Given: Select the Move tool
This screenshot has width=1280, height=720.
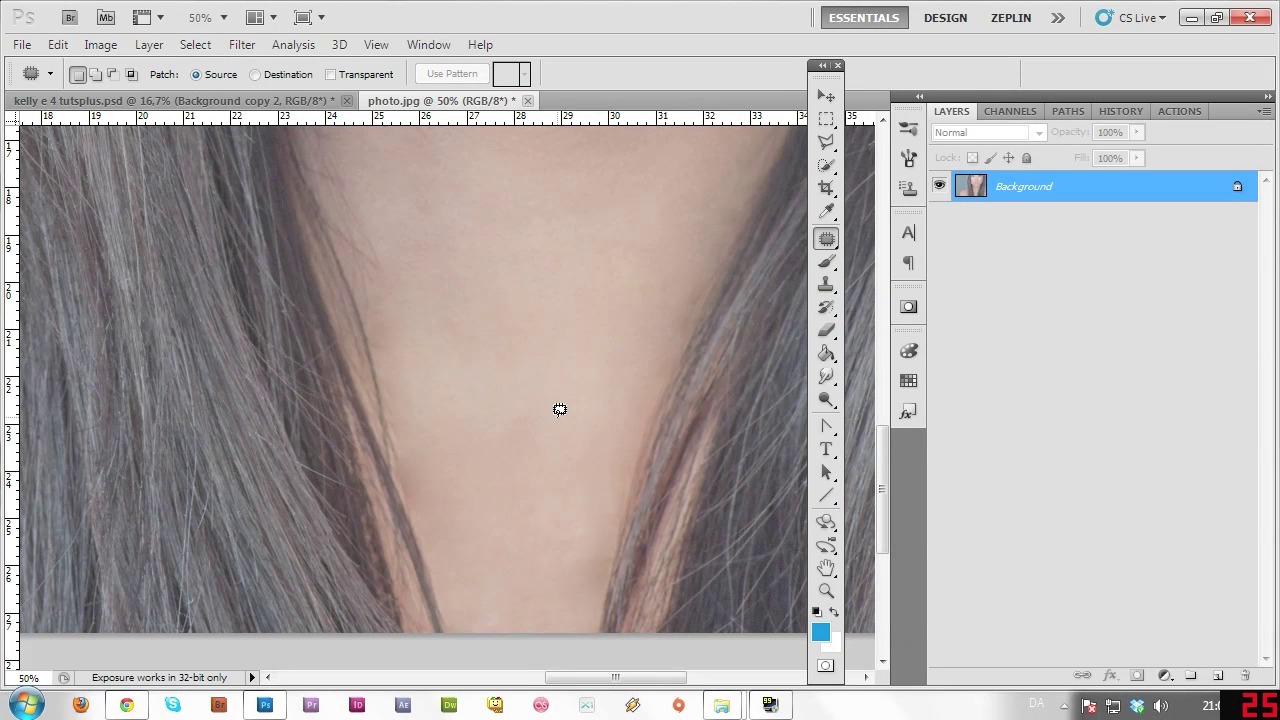Looking at the screenshot, I should point(826,96).
